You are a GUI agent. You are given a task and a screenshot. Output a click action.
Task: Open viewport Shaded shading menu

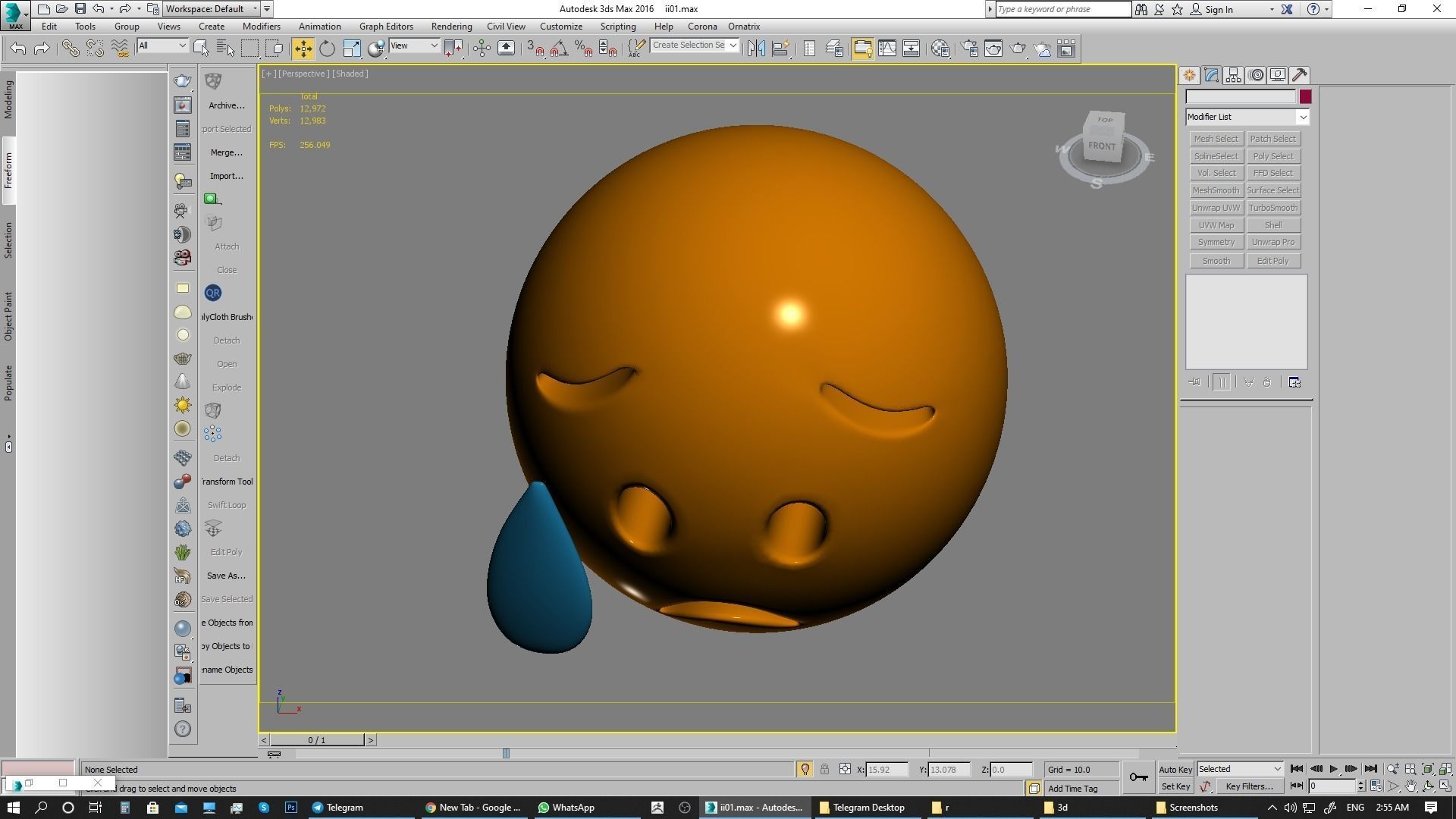click(x=350, y=74)
